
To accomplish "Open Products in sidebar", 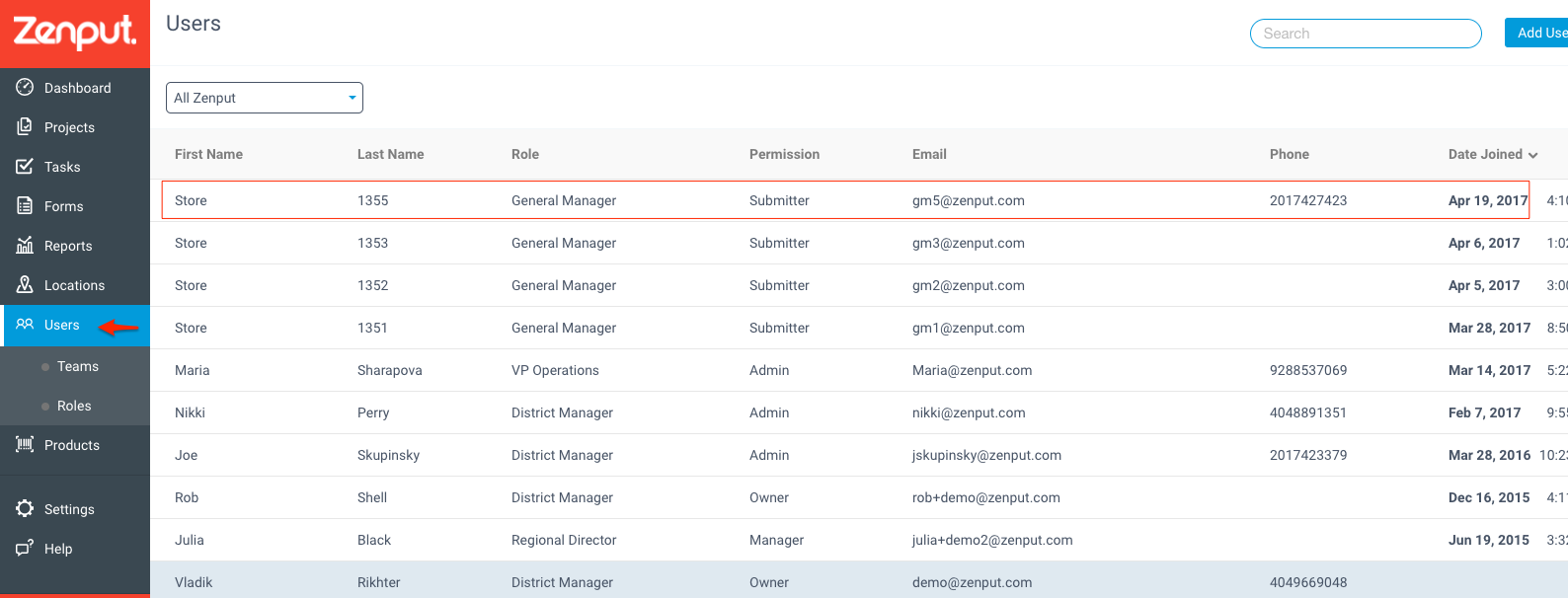I will (x=72, y=445).
